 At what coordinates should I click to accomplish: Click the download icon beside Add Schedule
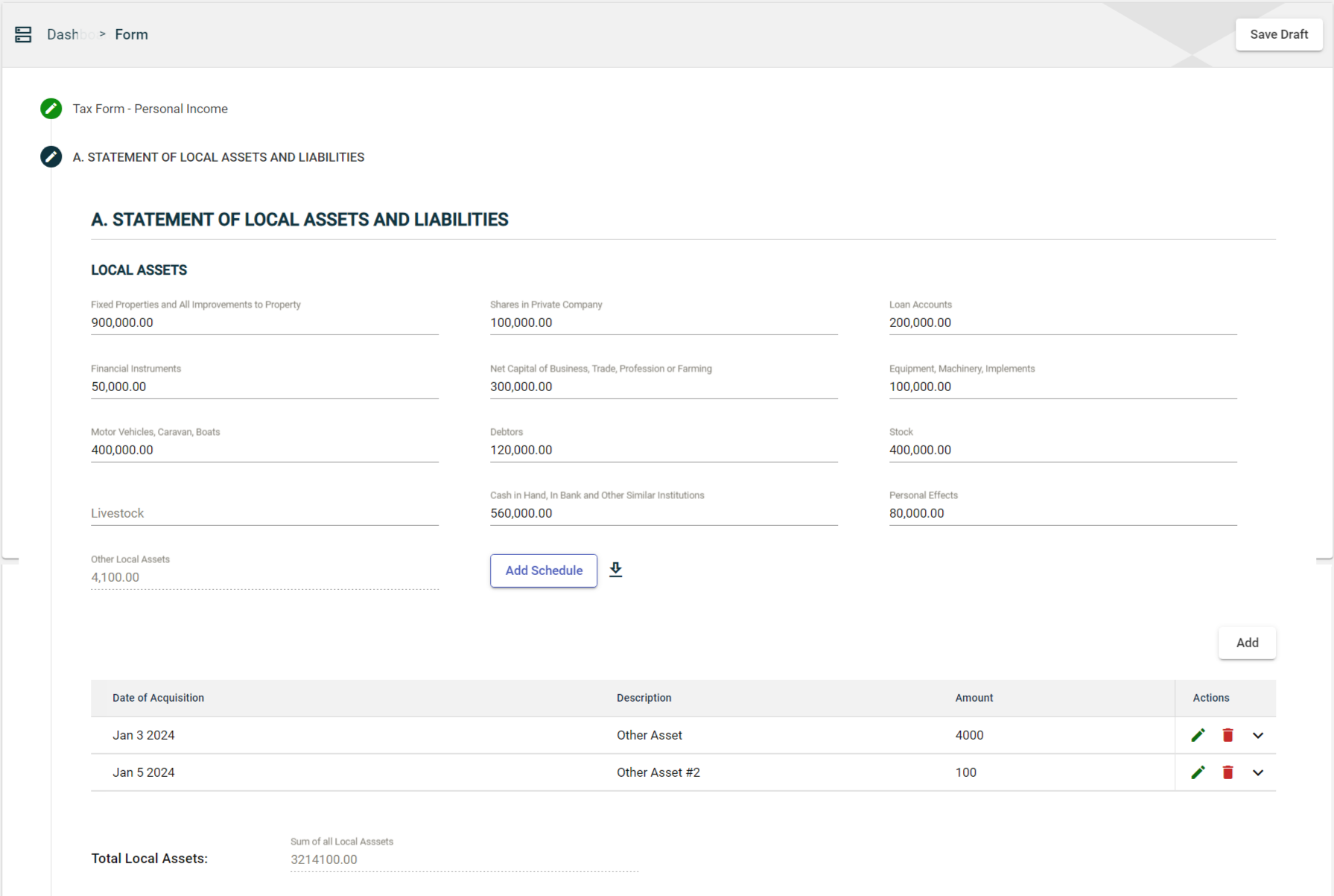point(615,570)
